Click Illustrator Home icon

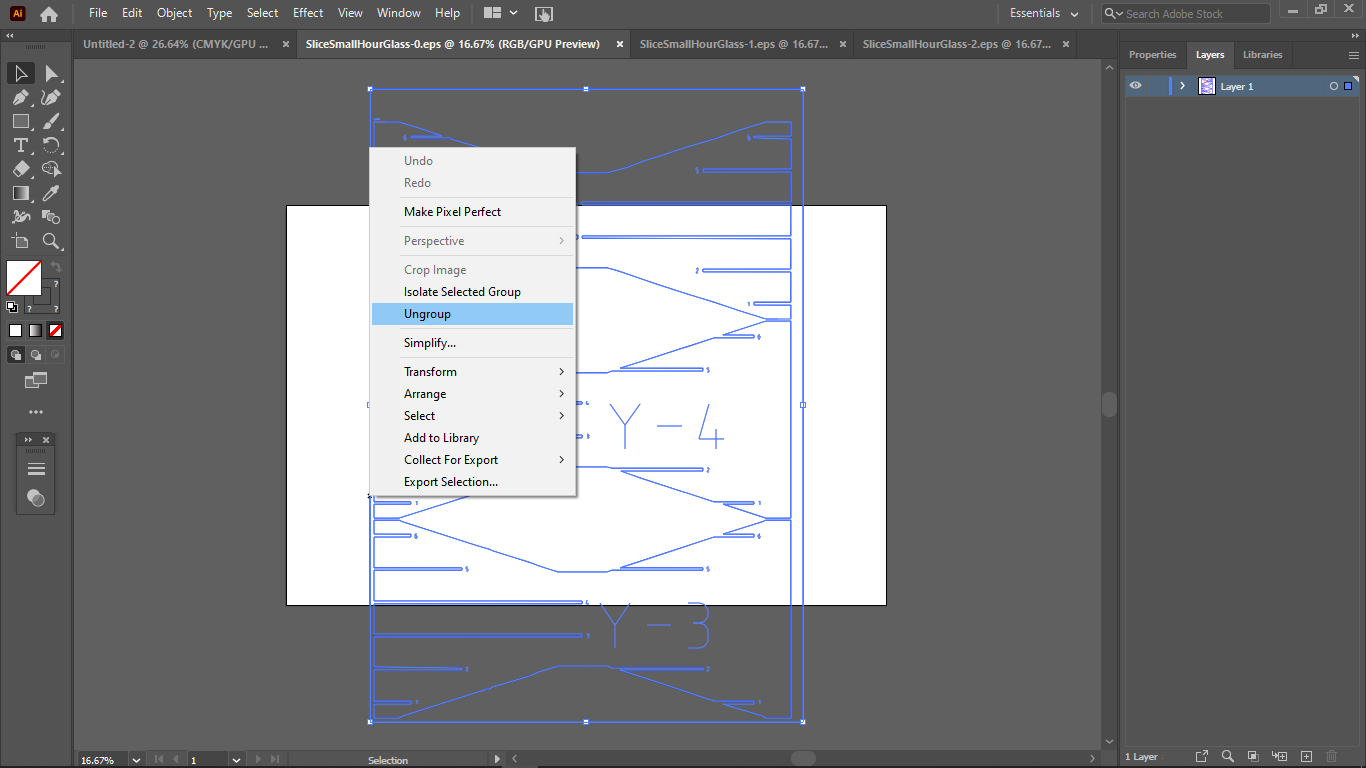(49, 14)
